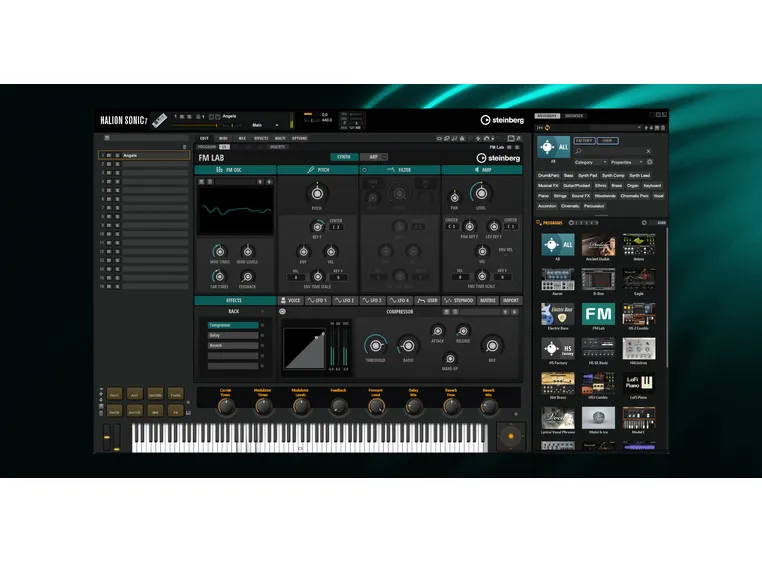Select Delay in the effects rack

233,335
